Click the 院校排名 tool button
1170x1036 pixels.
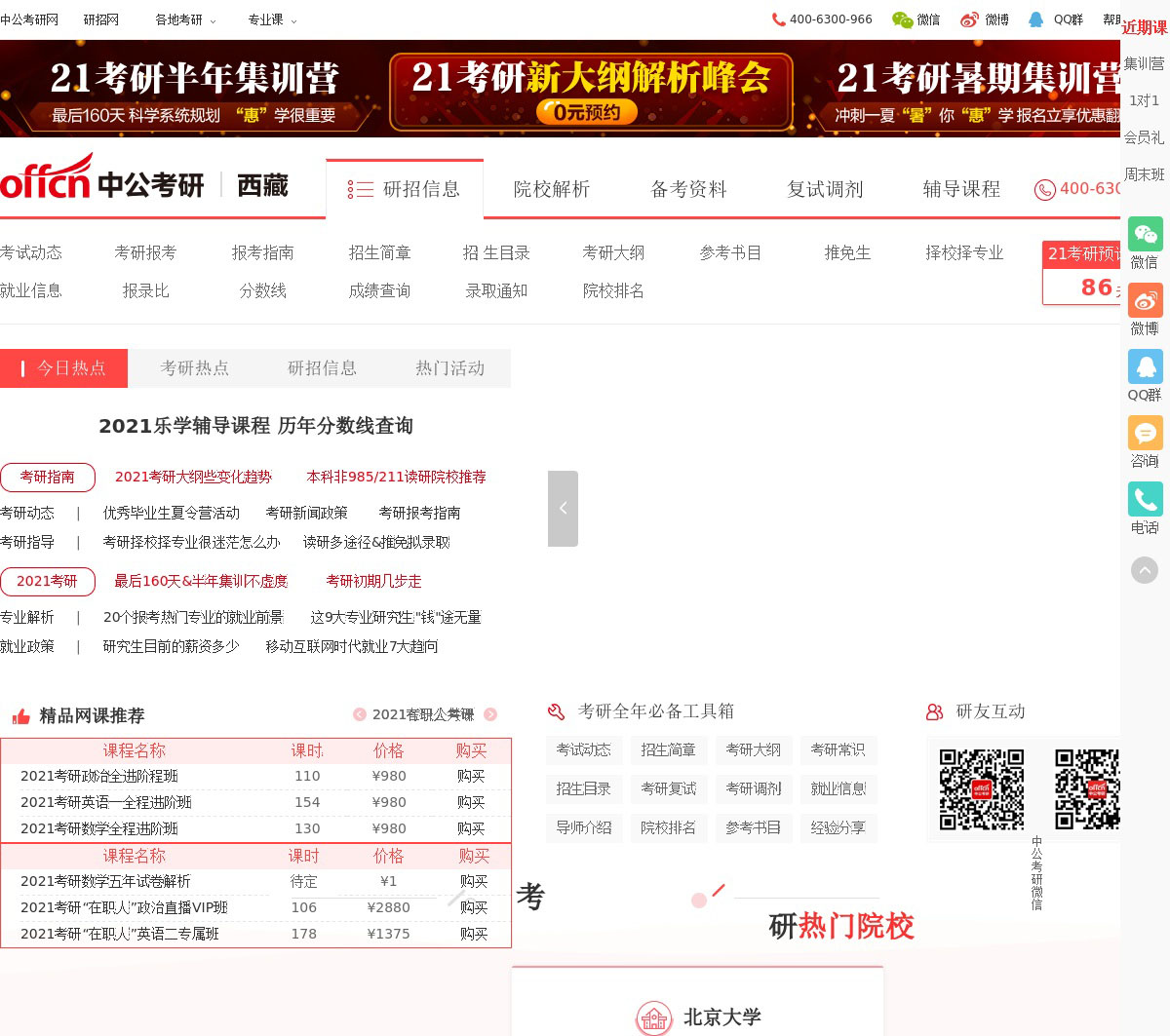[x=668, y=827]
